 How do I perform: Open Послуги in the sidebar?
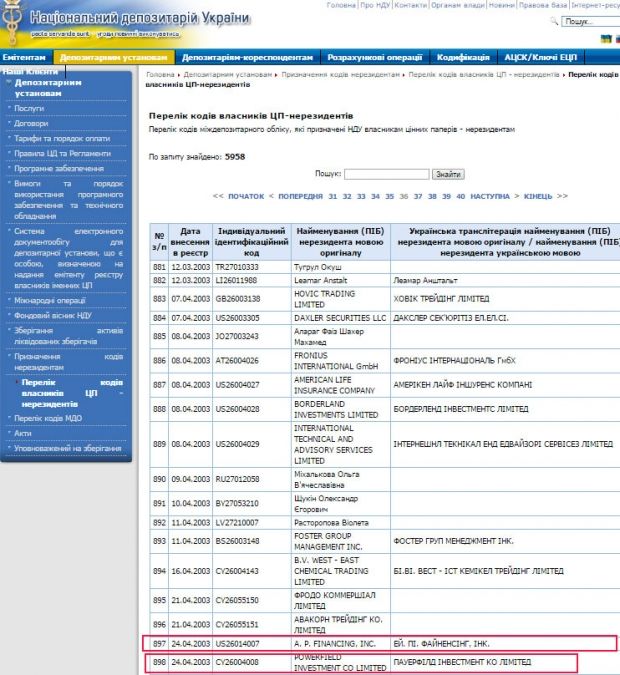point(29,108)
